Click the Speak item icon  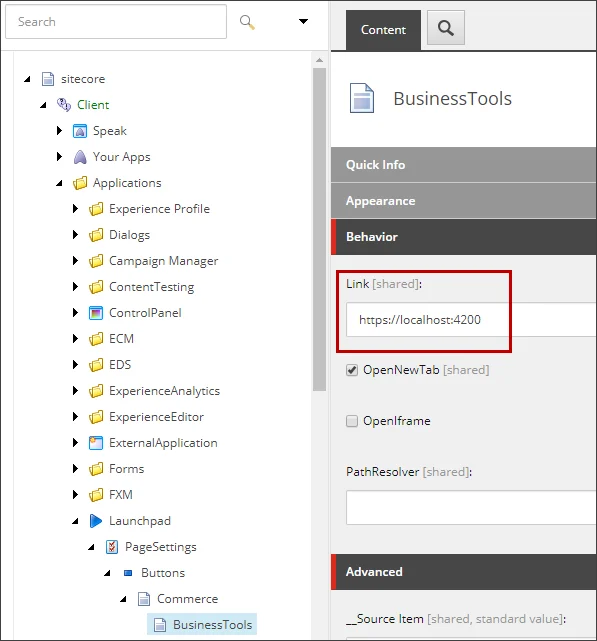click(80, 131)
